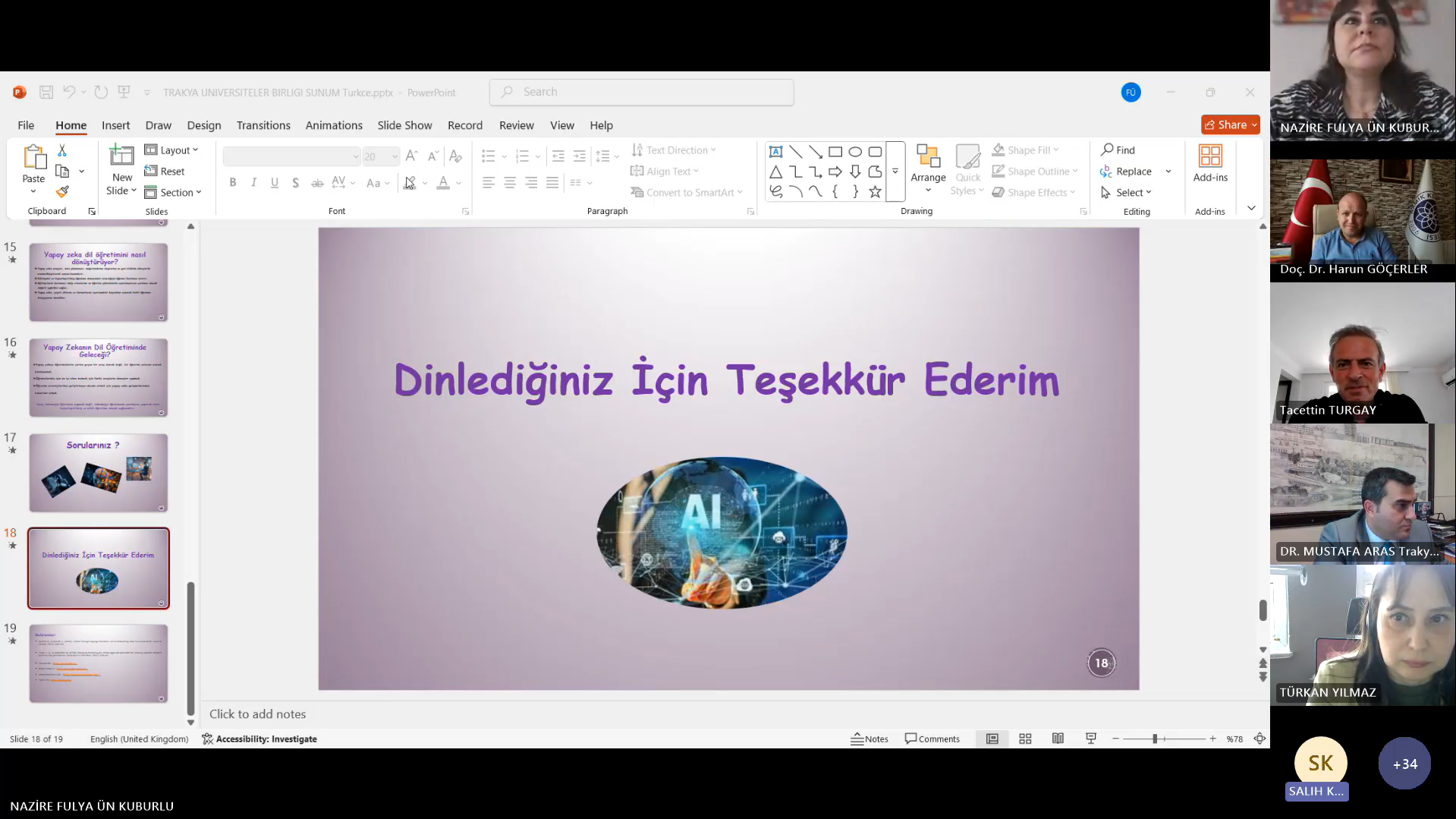The height and width of the screenshot is (819, 1456).
Task: Click the Cut scissors icon
Action: (62, 150)
